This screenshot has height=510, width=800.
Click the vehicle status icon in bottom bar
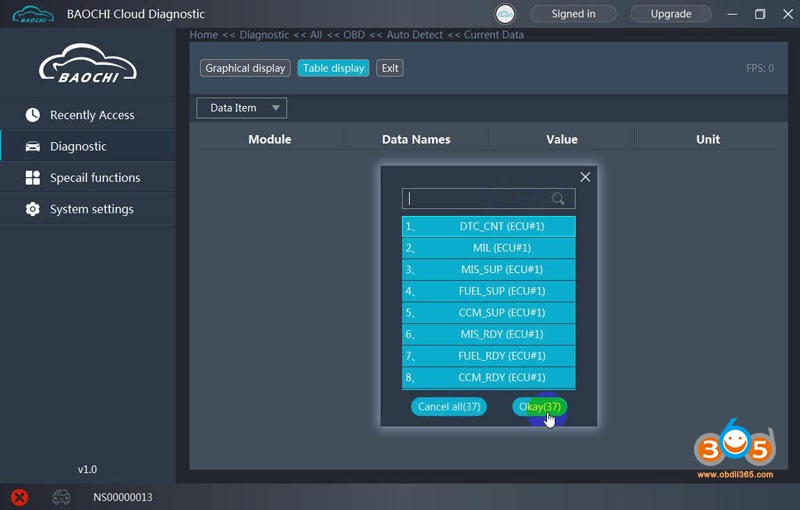(61, 497)
